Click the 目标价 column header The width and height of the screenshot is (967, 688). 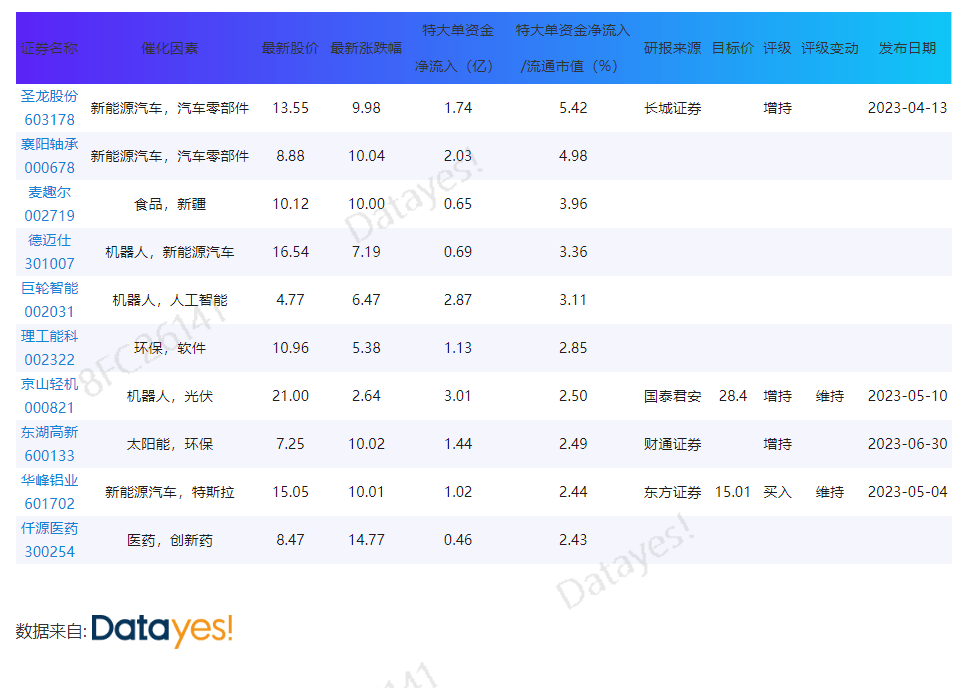(733, 48)
